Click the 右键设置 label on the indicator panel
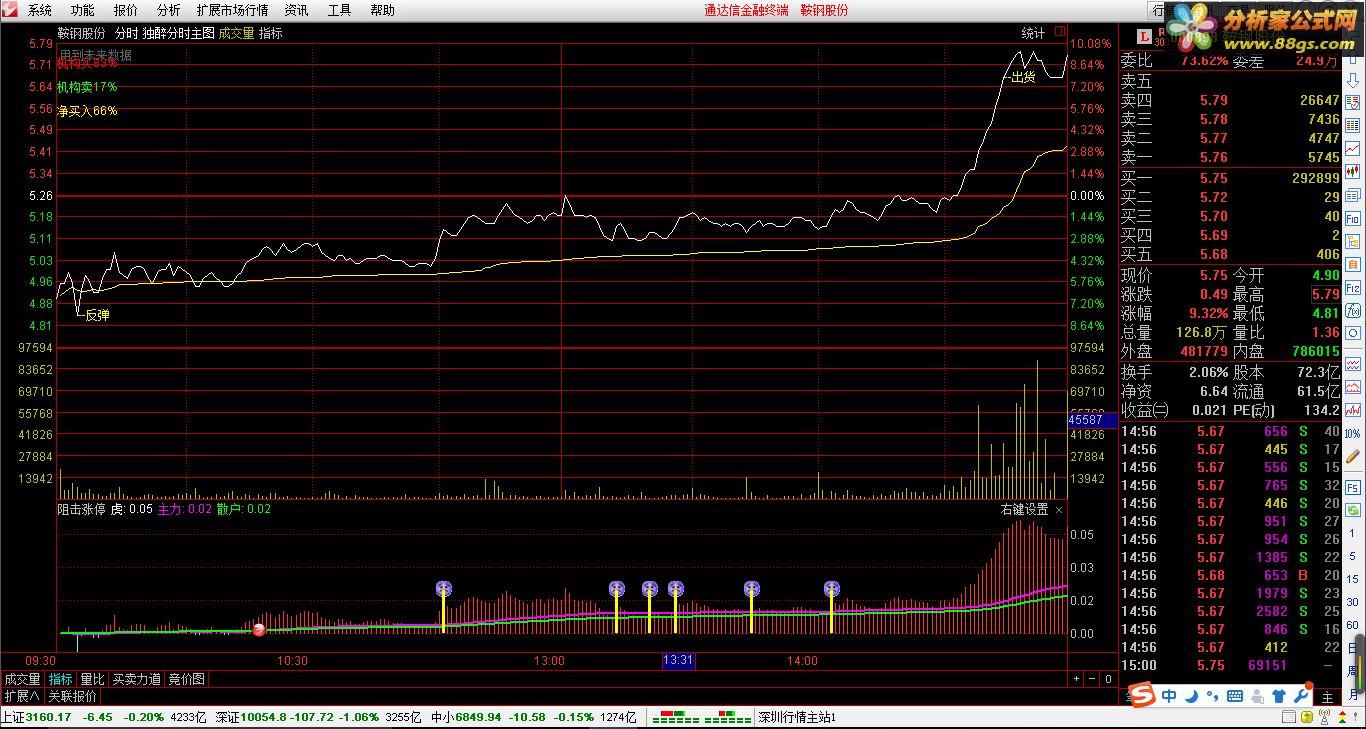1366x729 pixels. coord(1025,509)
